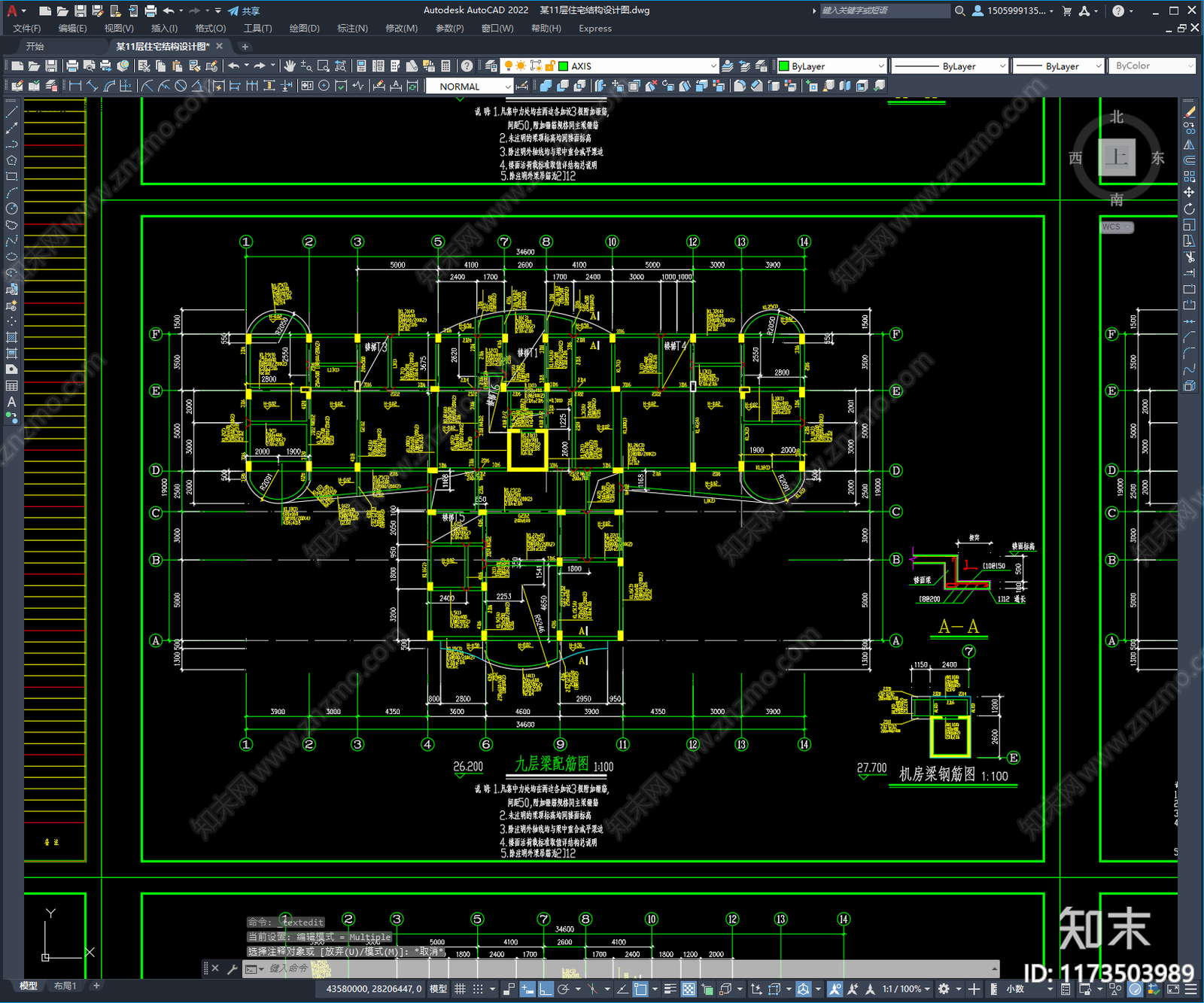Toggle transparency display in status bar

tap(688, 989)
